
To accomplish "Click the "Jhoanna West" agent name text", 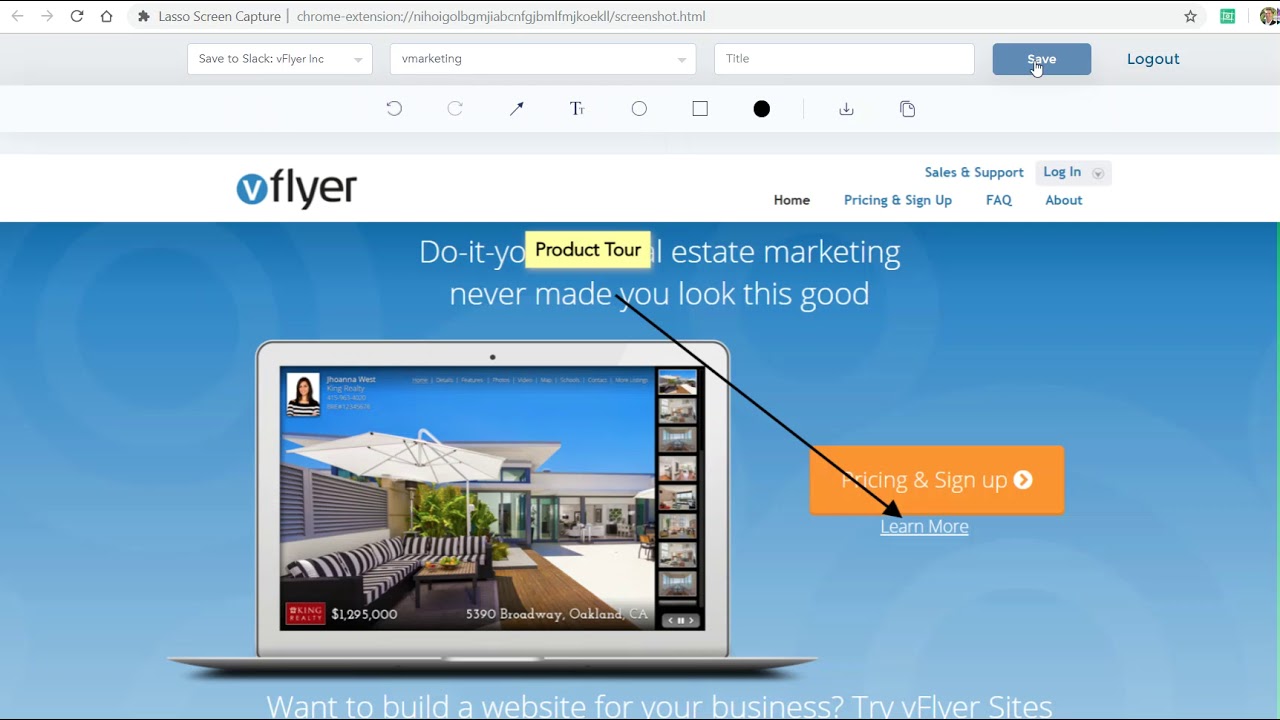I will (x=351, y=380).
